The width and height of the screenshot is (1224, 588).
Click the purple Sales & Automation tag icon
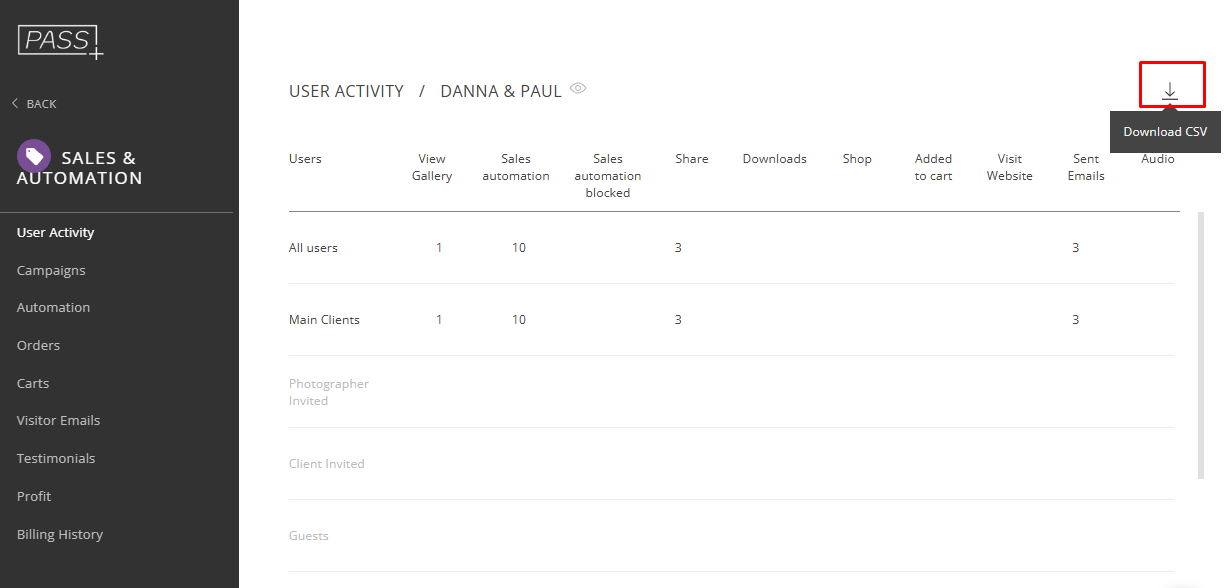[34, 156]
